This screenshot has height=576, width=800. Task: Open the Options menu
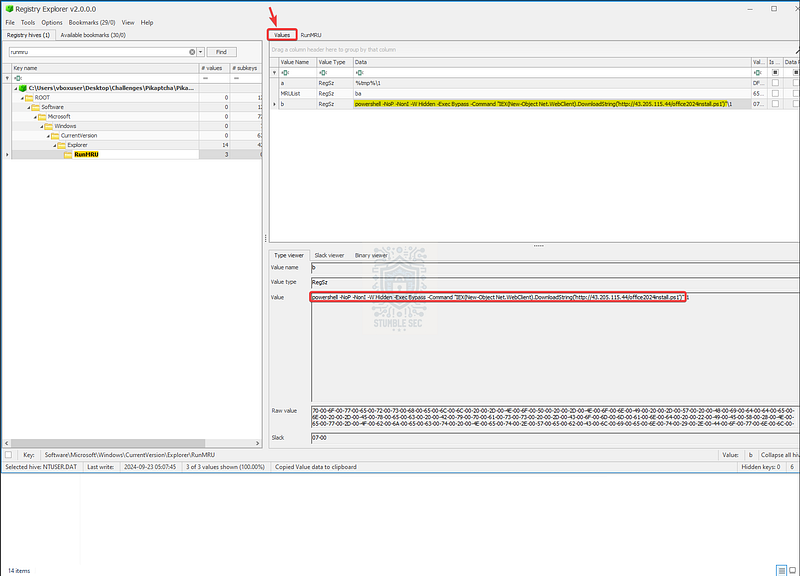tap(52, 22)
